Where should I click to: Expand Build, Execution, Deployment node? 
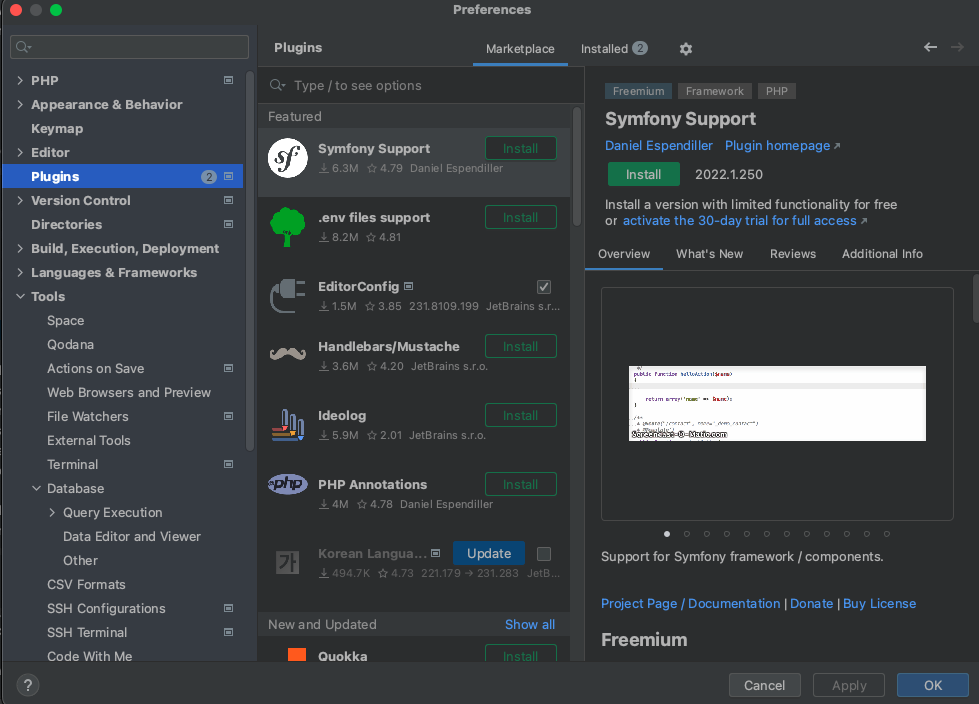[x=20, y=248]
